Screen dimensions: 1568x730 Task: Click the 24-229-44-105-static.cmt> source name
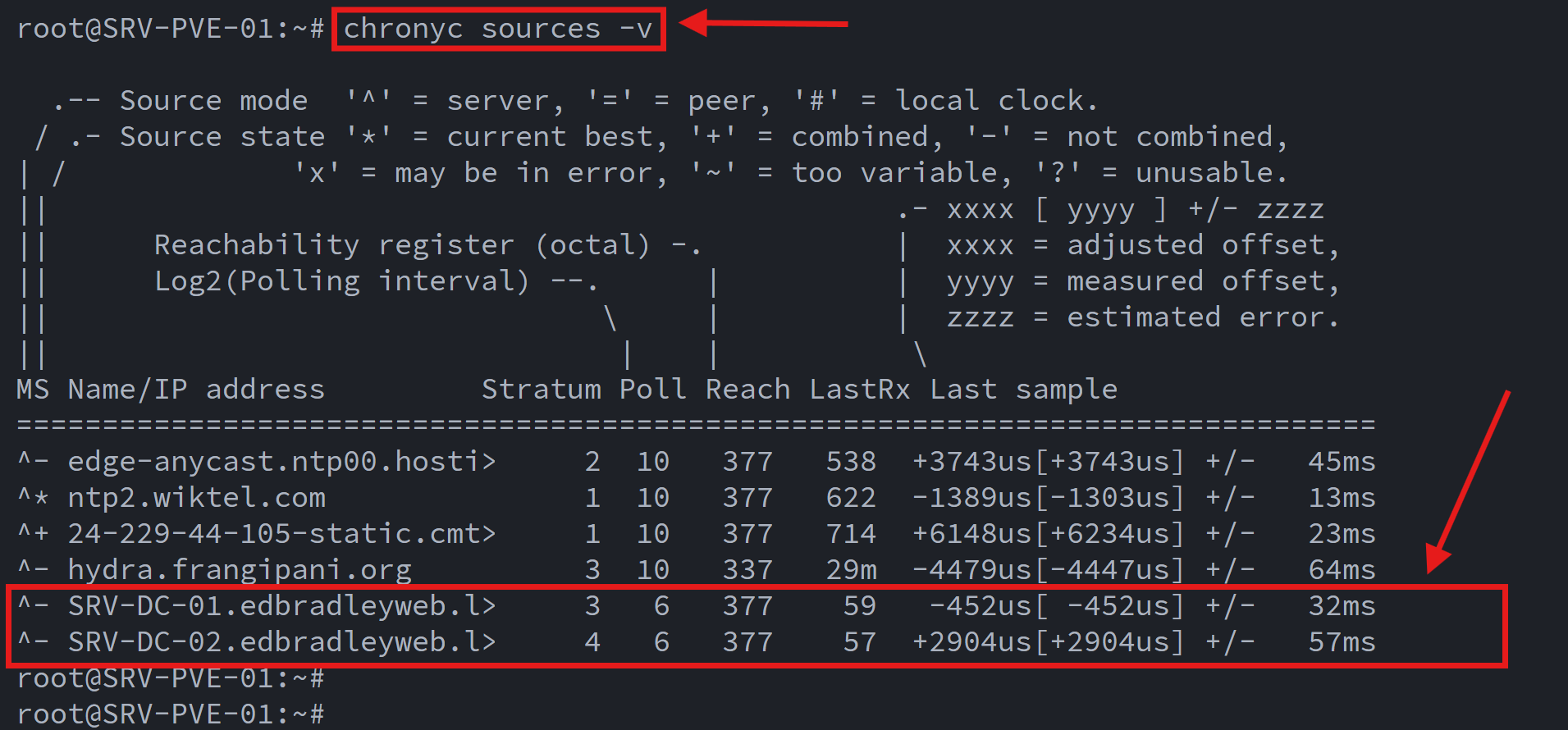281,534
